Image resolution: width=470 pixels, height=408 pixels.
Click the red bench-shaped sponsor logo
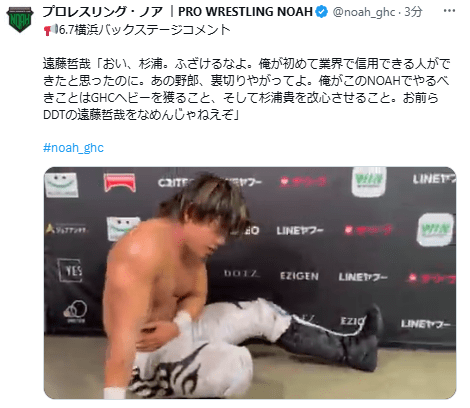[120, 183]
